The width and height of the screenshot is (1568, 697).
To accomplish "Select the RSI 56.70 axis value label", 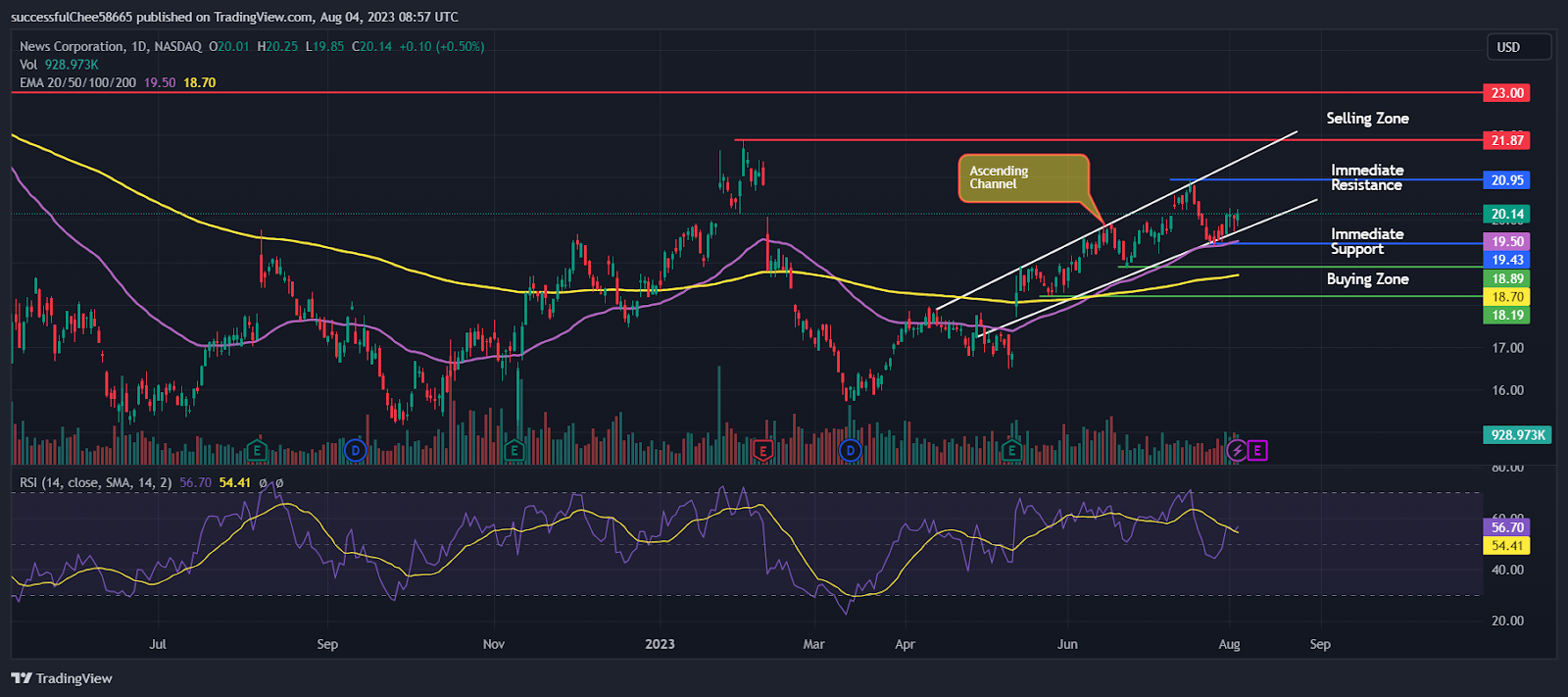I will pos(1507,527).
